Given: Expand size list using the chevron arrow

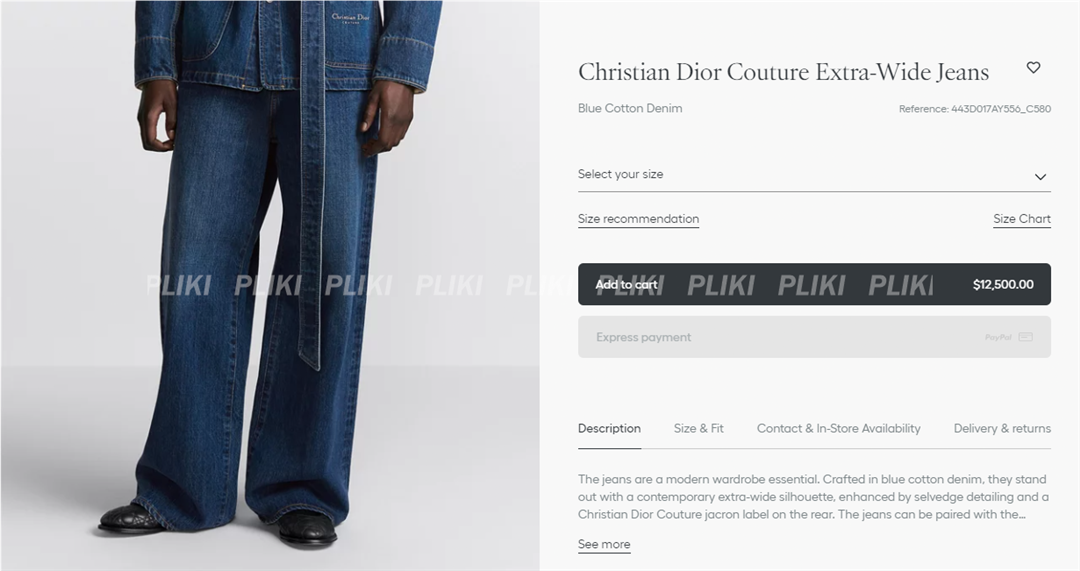Looking at the screenshot, I should 1040,177.
